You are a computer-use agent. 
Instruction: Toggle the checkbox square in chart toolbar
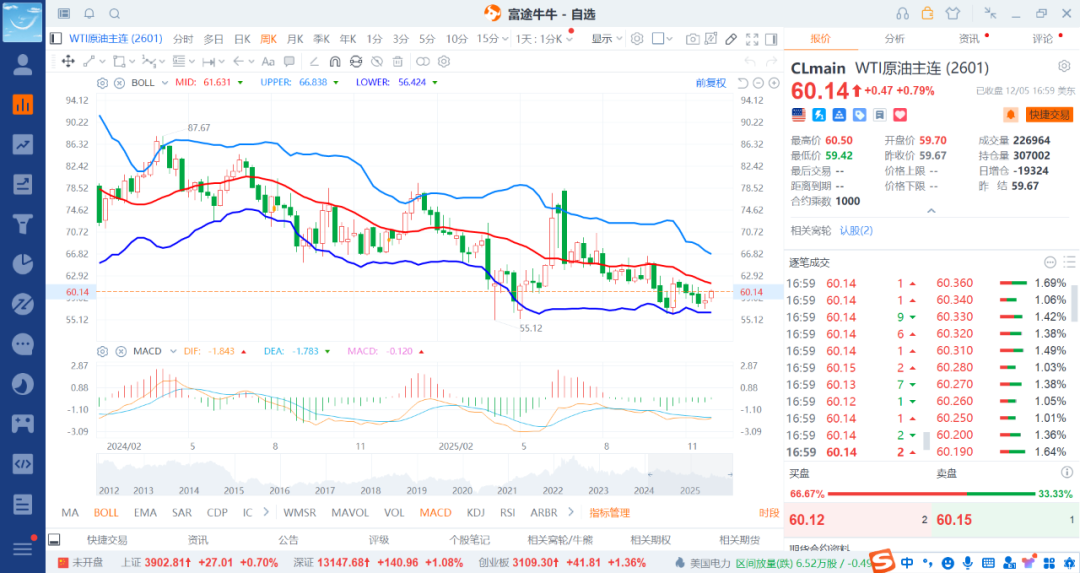658,39
